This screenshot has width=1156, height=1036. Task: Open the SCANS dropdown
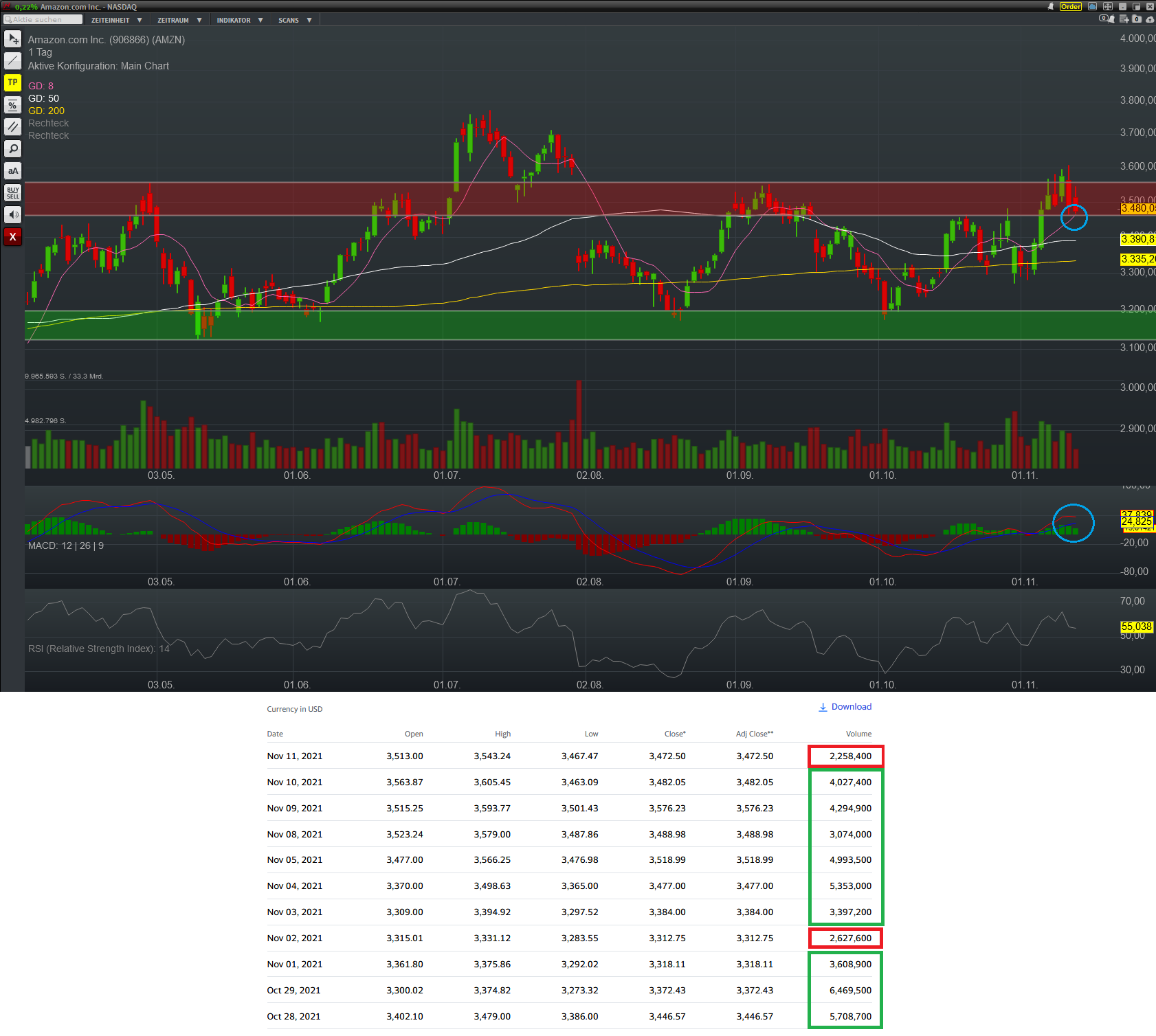pyautogui.click(x=295, y=20)
